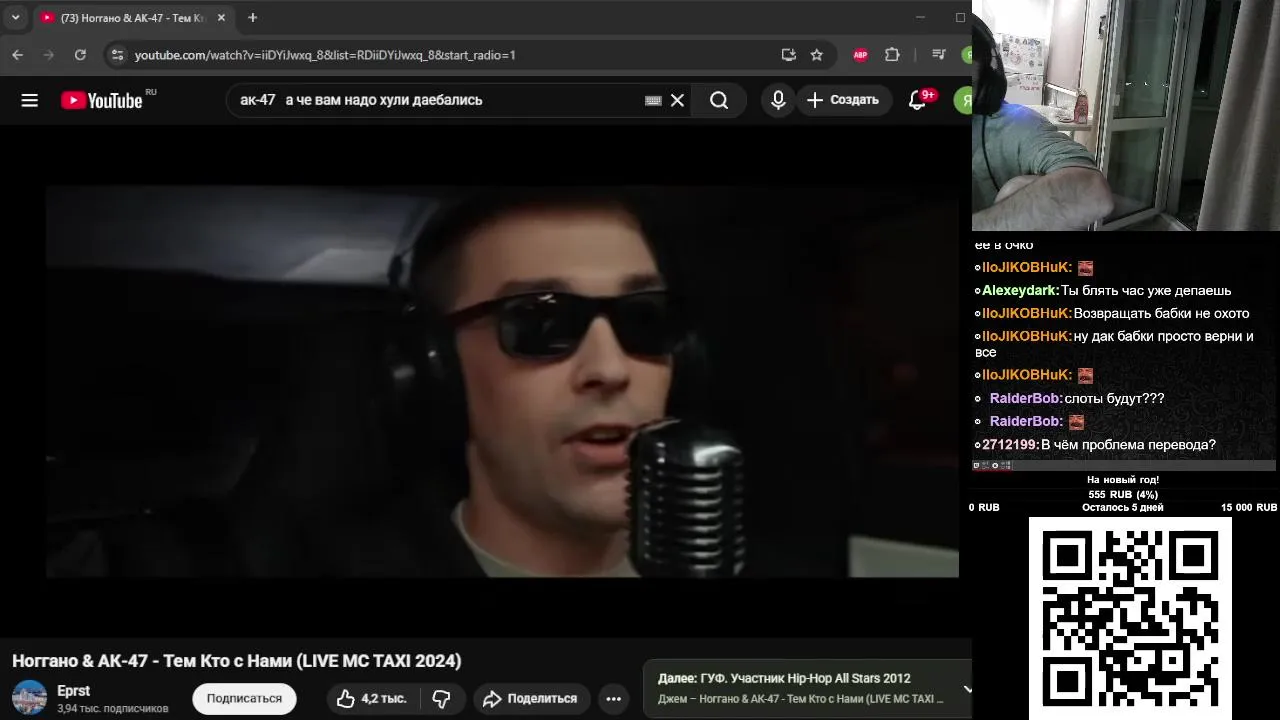
Task: Open media controls icon in toolbar
Action: tap(938, 55)
